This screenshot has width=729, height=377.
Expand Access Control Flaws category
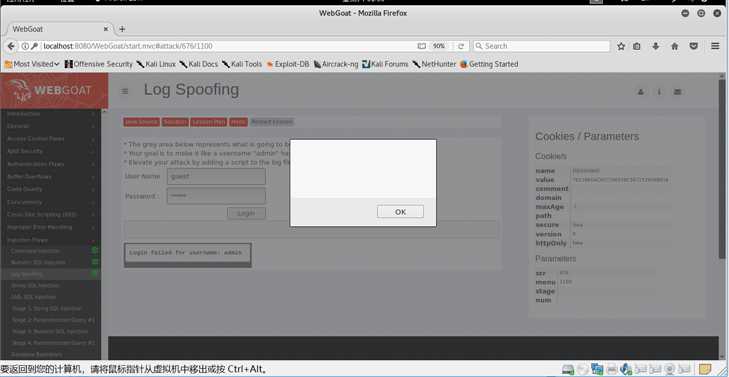[x=50, y=139]
